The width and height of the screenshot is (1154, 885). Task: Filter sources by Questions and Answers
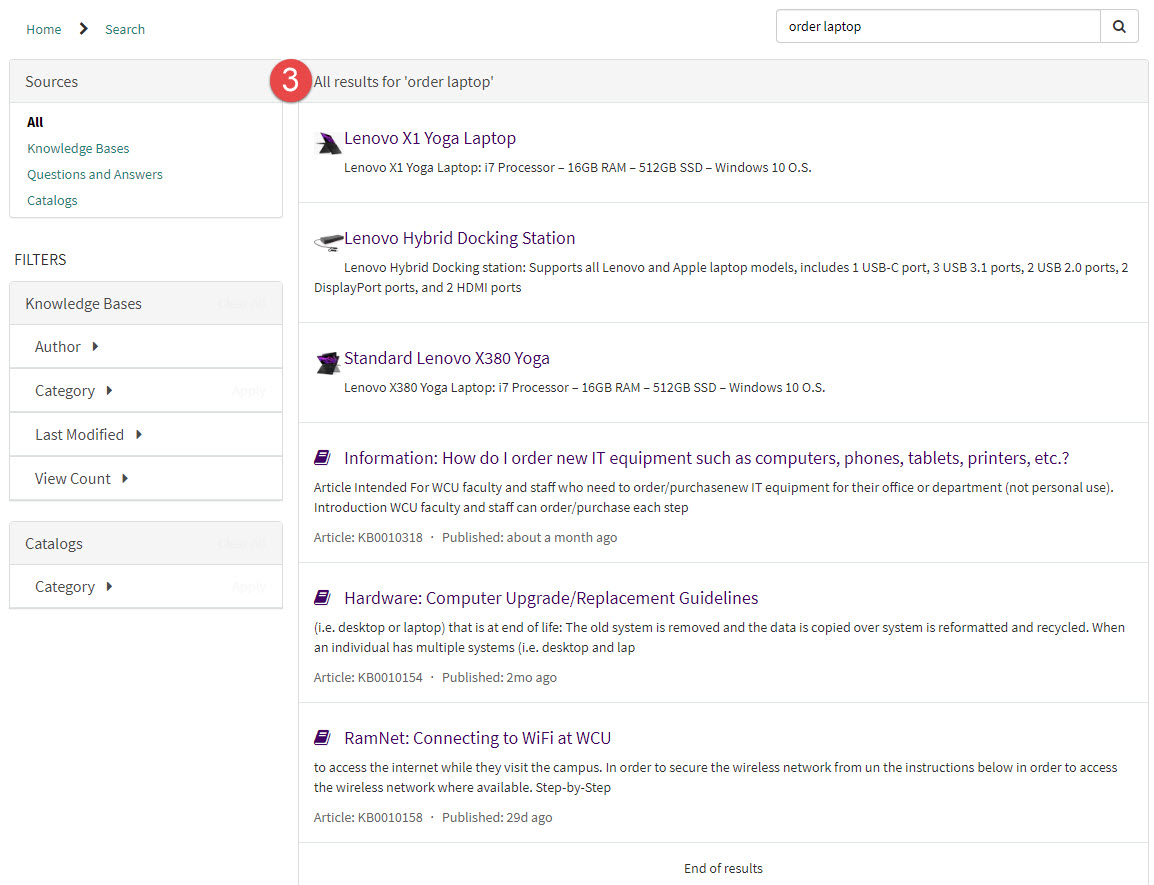95,174
